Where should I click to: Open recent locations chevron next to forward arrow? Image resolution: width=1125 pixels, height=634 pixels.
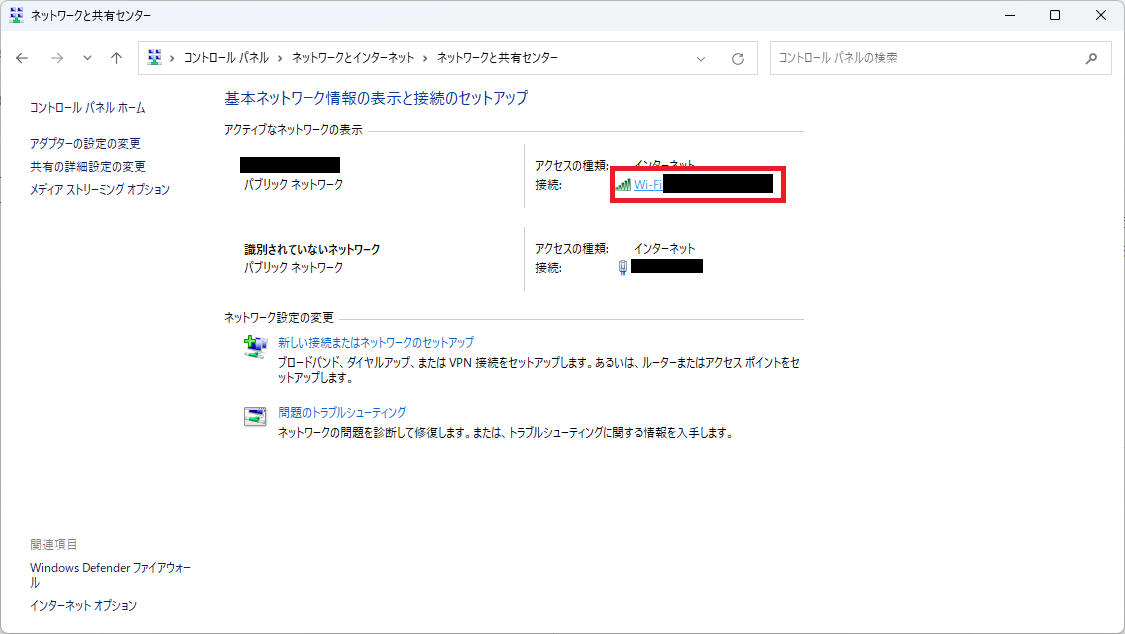(x=87, y=58)
